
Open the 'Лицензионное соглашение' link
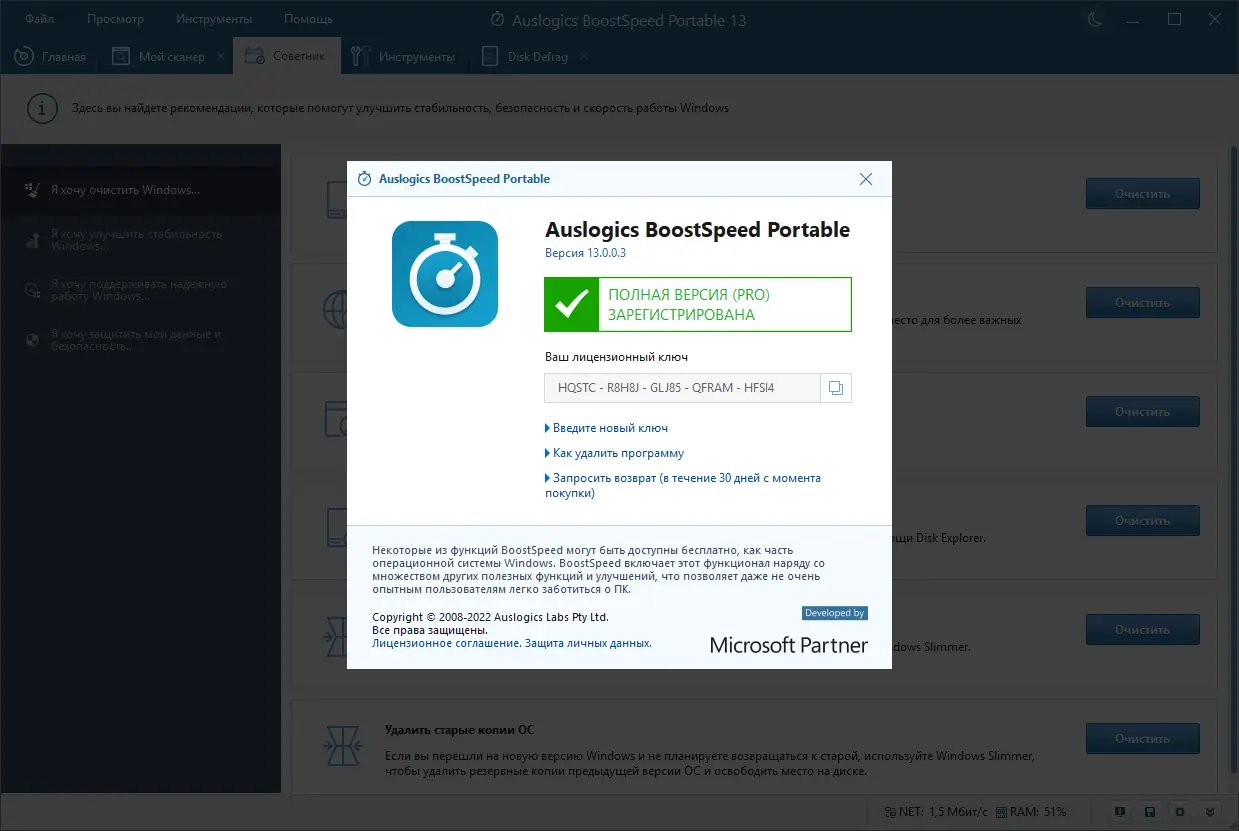445,643
